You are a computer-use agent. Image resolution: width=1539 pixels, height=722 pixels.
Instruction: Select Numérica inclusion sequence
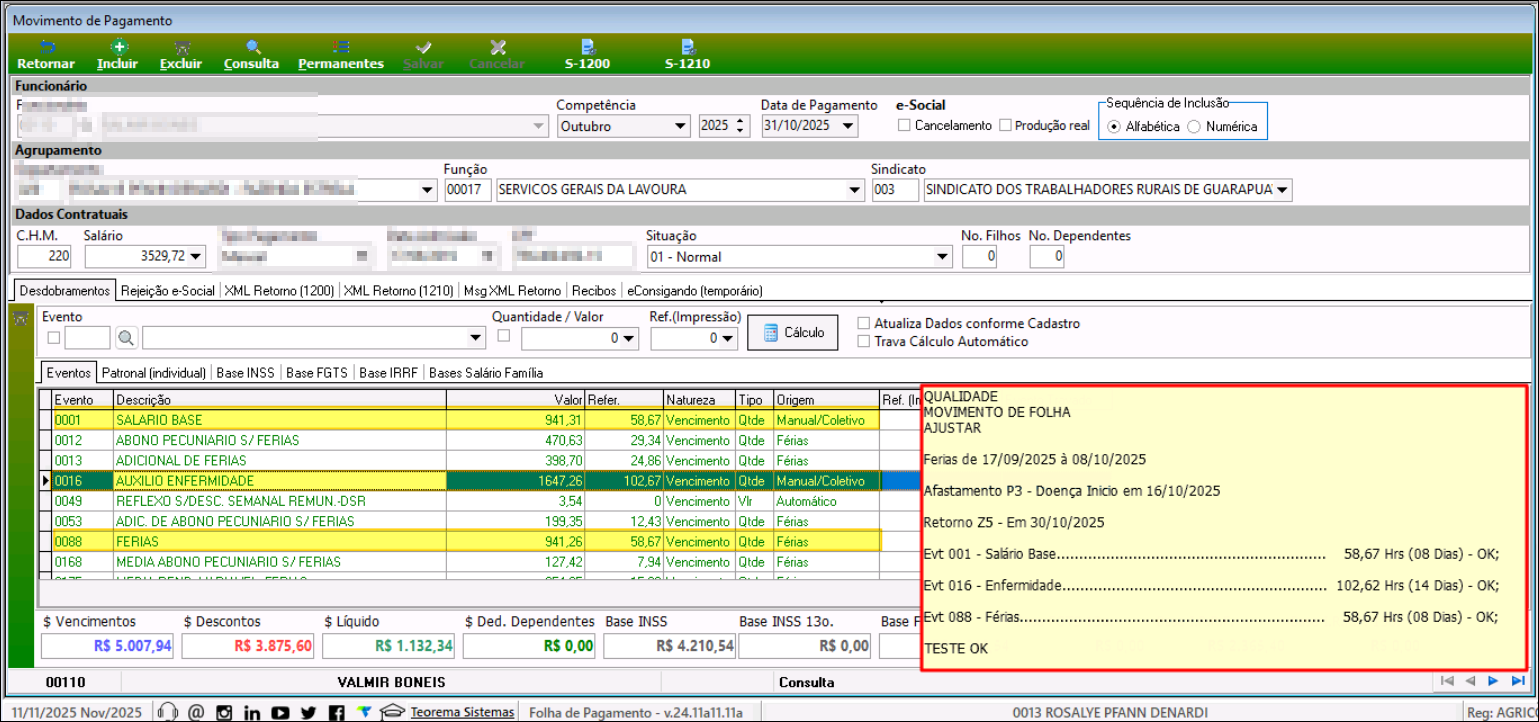point(1193,127)
